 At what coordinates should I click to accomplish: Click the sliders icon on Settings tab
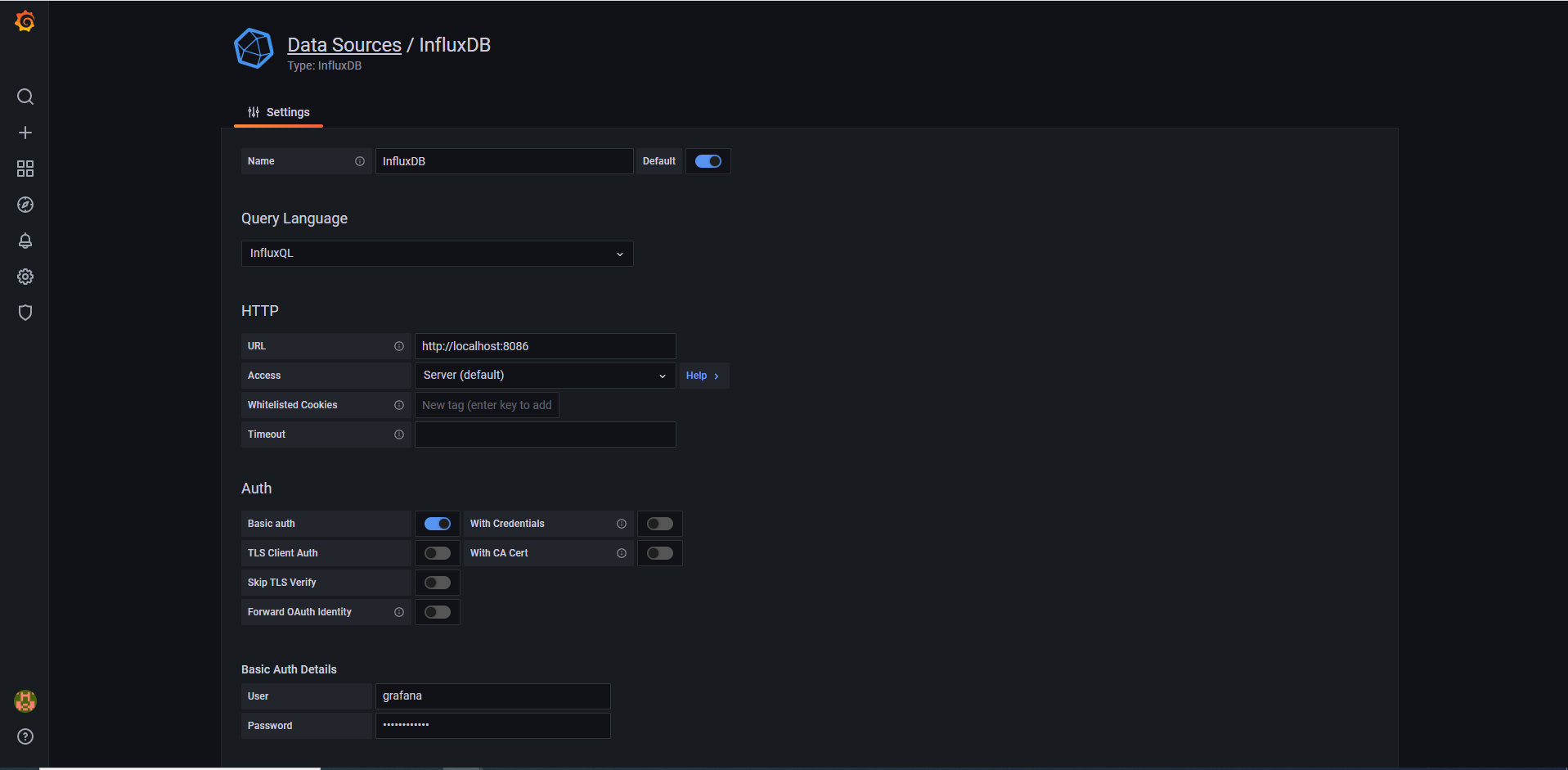pos(254,112)
